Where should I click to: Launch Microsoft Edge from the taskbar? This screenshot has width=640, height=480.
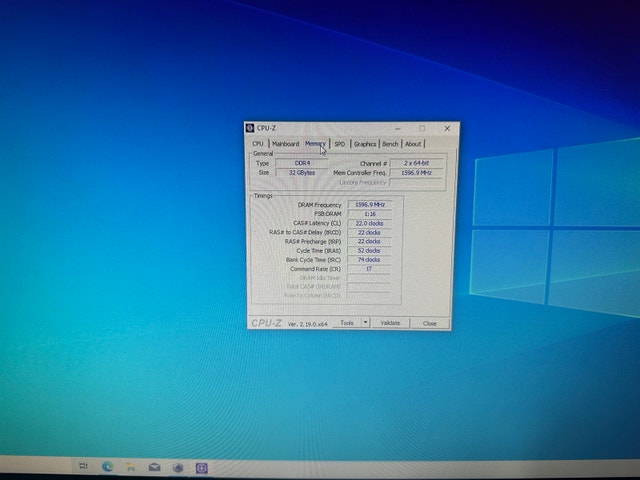107,466
